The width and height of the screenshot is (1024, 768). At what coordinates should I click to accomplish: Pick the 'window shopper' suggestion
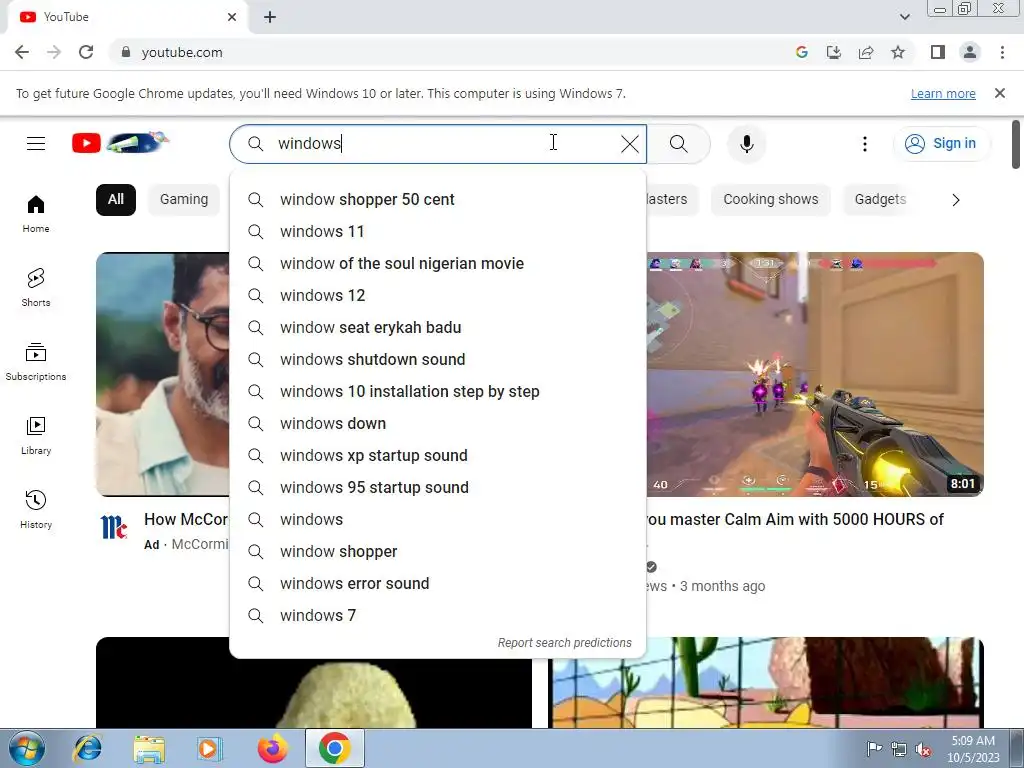pyautogui.click(x=438, y=551)
